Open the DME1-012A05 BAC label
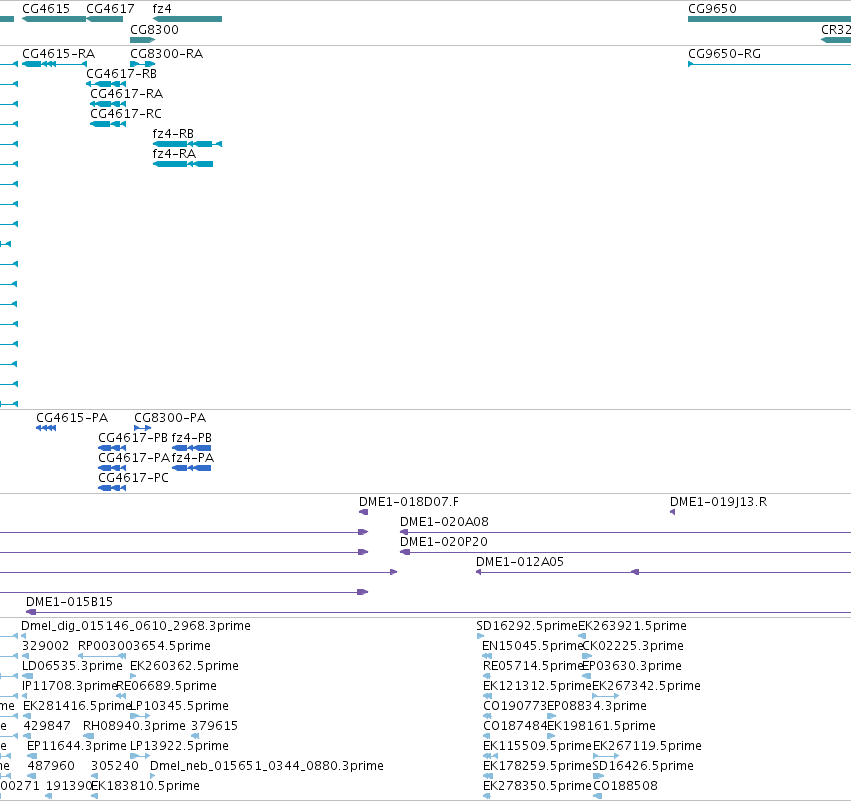 coord(520,562)
